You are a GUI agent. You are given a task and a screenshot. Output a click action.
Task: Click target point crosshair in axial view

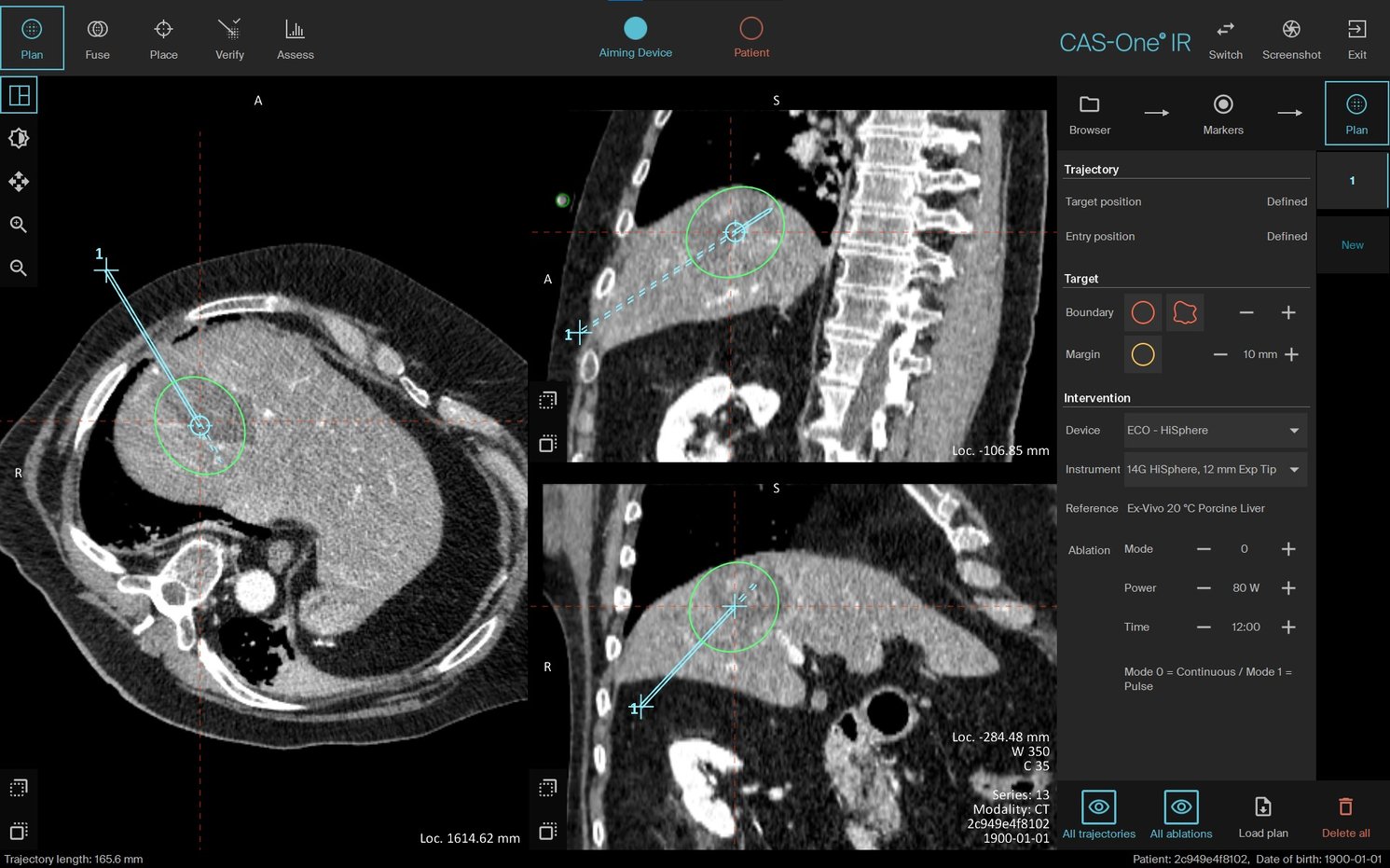(x=200, y=426)
